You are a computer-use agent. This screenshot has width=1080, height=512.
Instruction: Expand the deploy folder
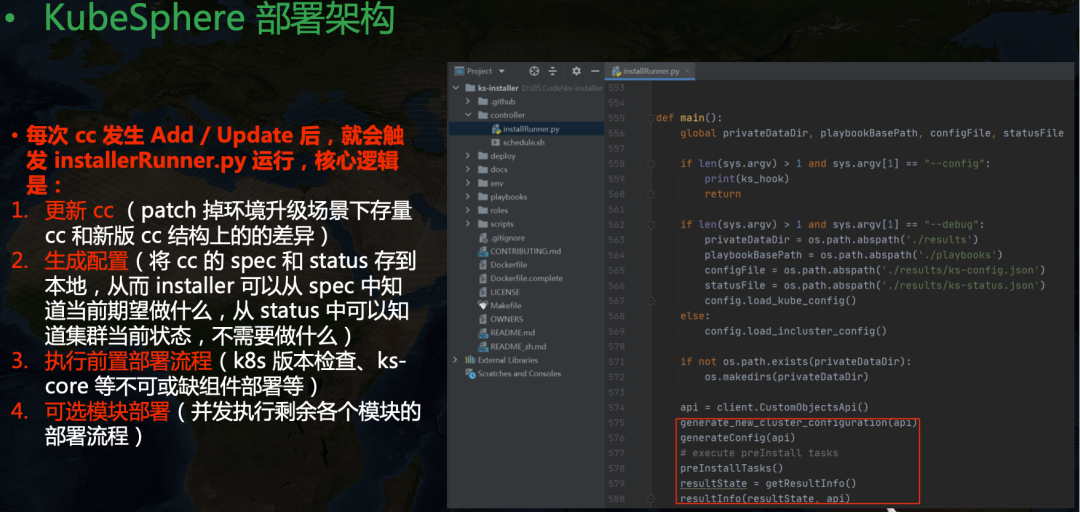point(468,156)
